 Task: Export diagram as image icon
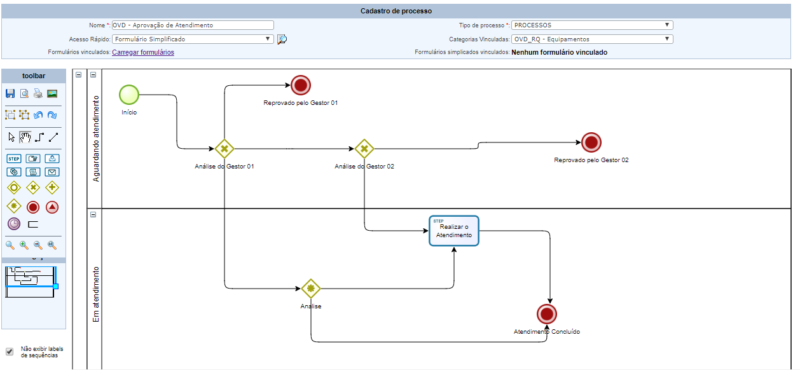[x=52, y=93]
